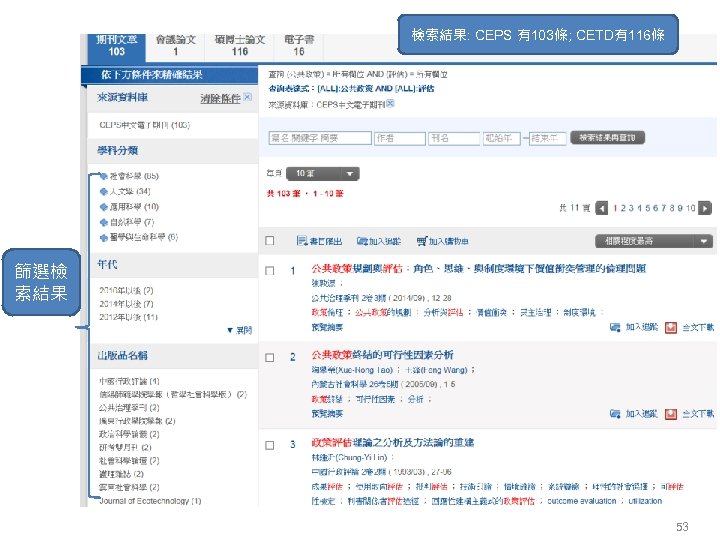The image size is (720, 540).
Task: Go to the next results page arrow
Action: [705, 208]
